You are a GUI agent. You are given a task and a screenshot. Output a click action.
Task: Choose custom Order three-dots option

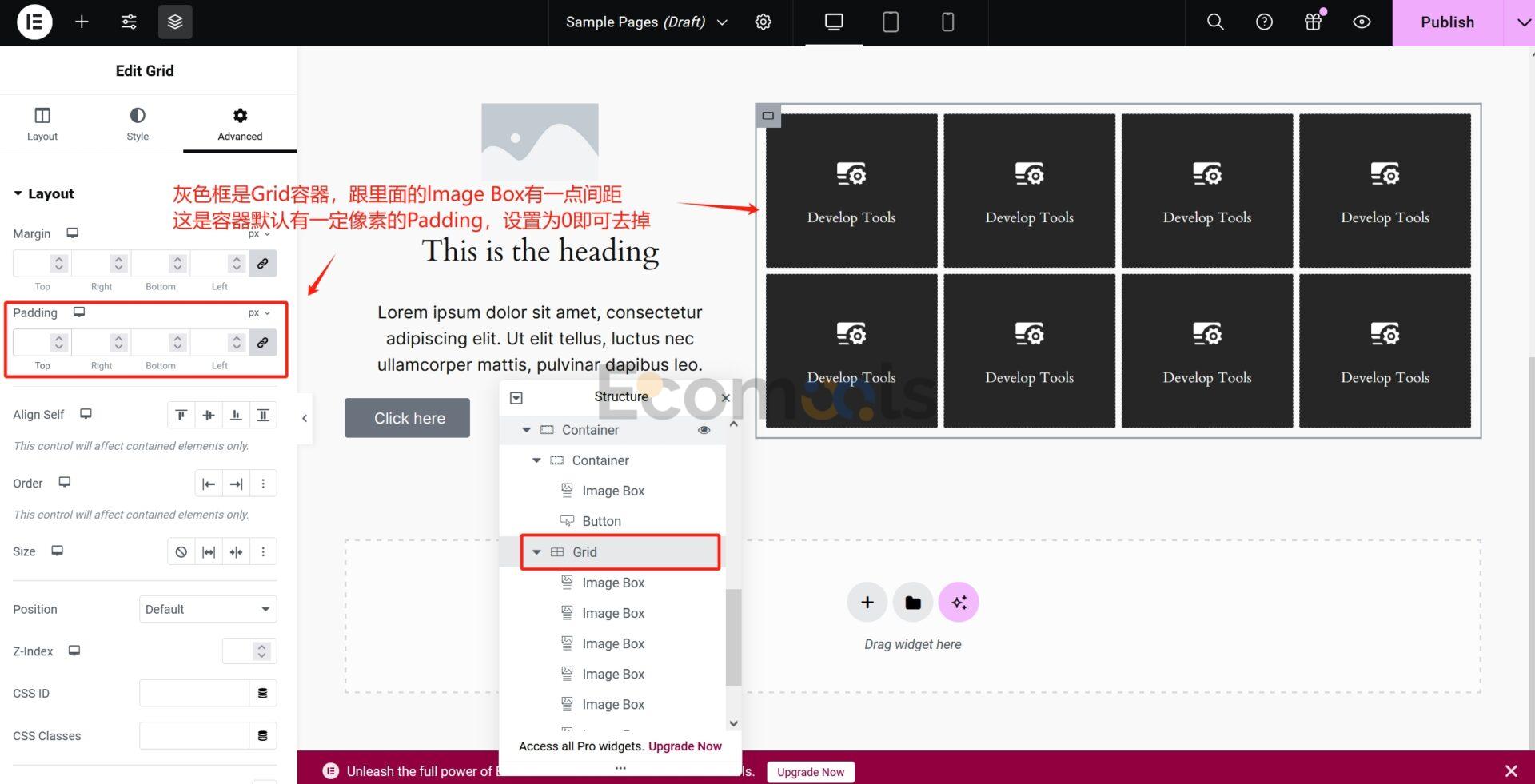[263, 484]
